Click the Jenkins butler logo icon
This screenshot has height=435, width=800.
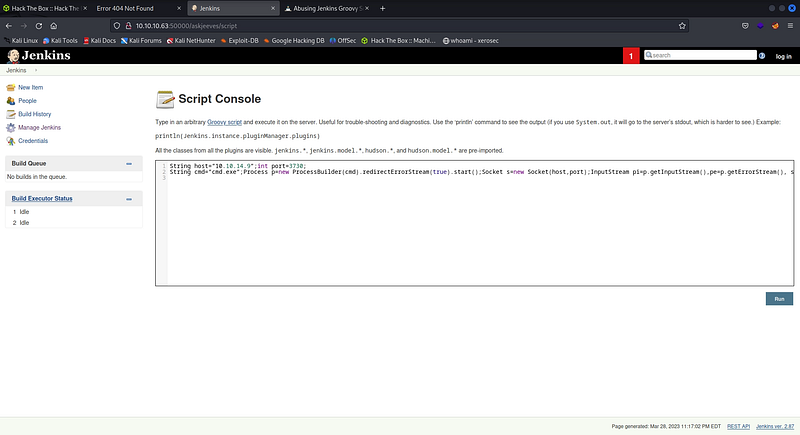click(13, 56)
